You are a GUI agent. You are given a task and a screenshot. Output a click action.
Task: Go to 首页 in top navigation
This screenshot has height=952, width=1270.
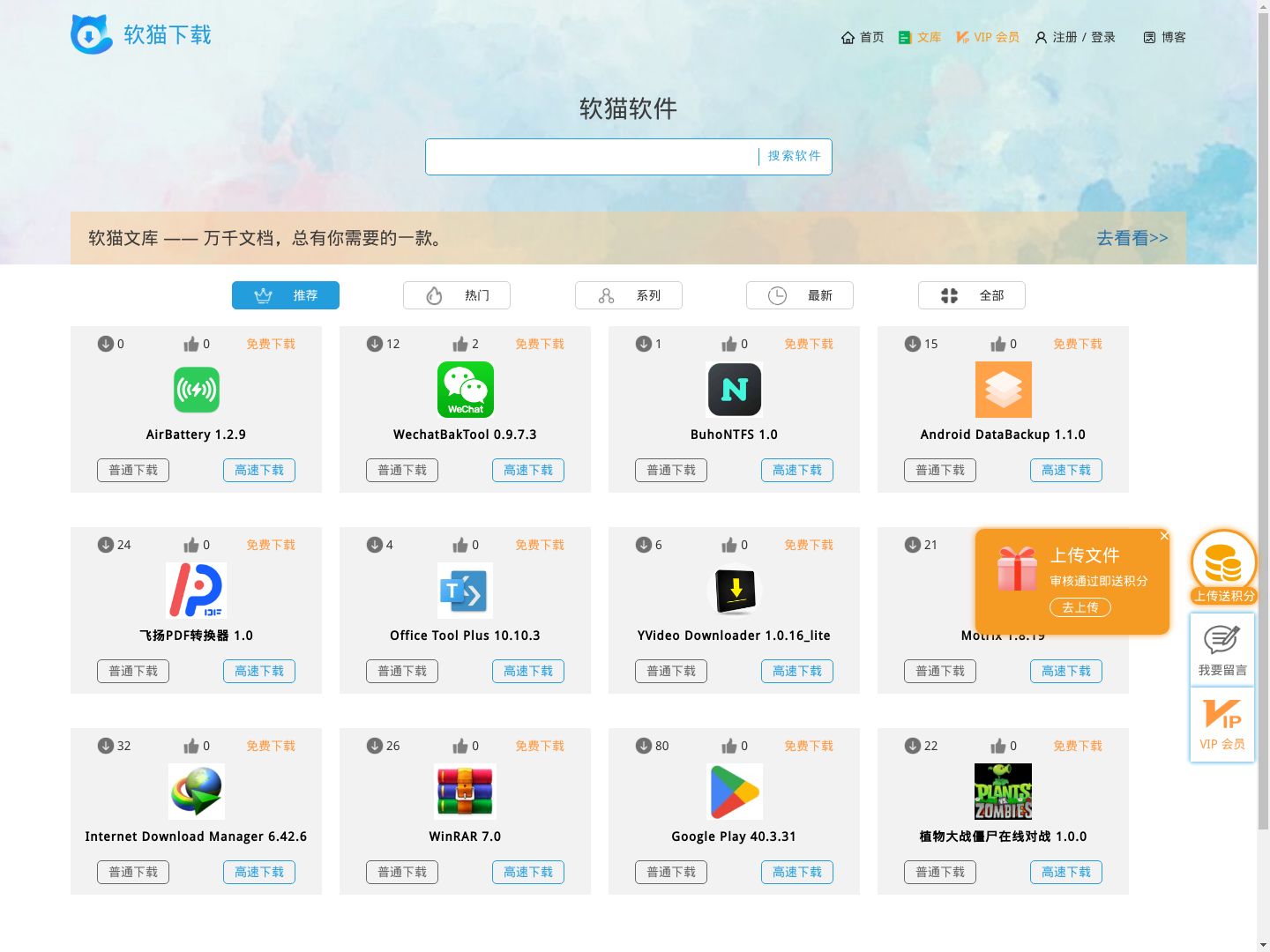click(x=863, y=37)
